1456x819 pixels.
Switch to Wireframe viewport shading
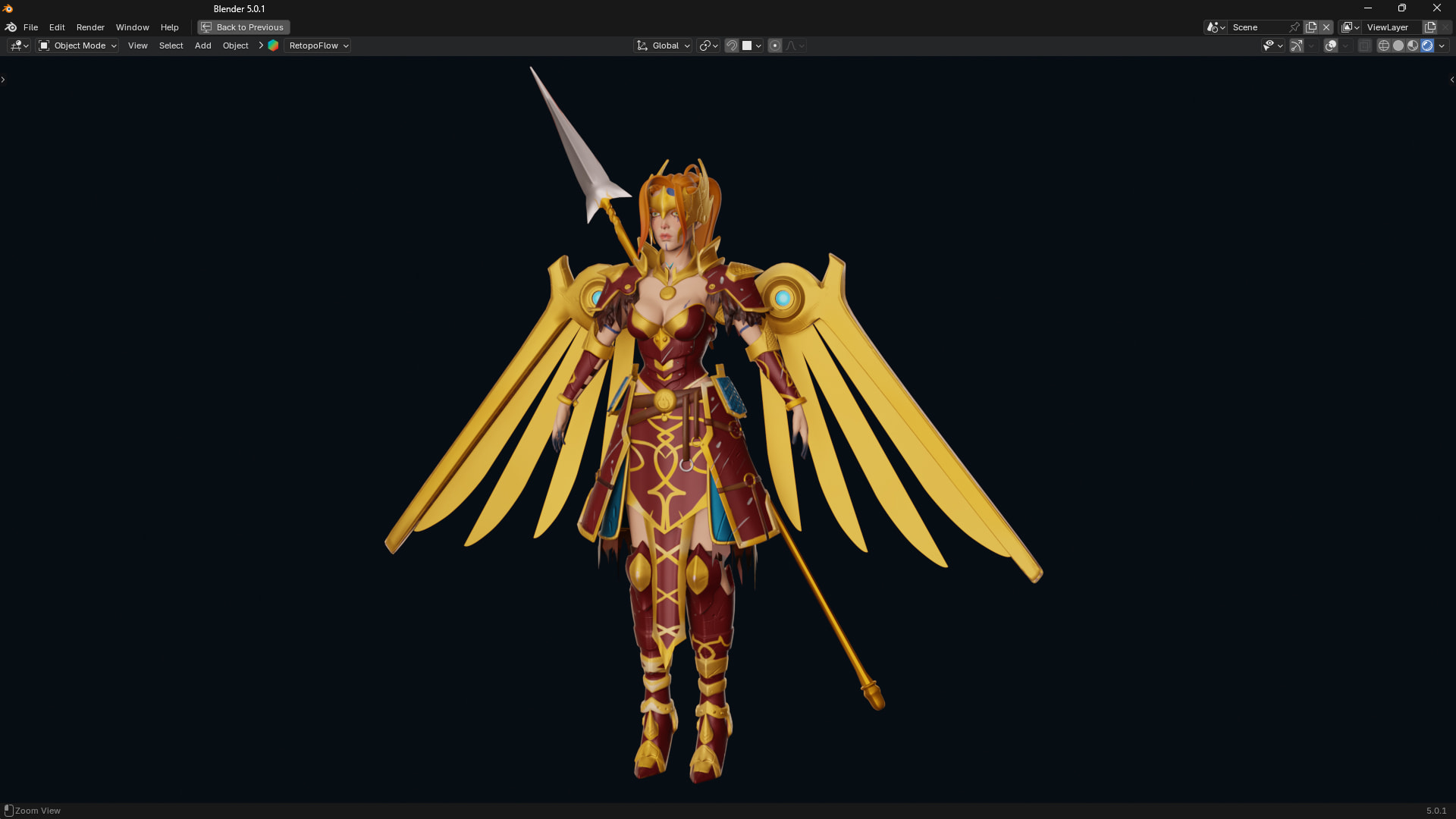pos(1384,45)
